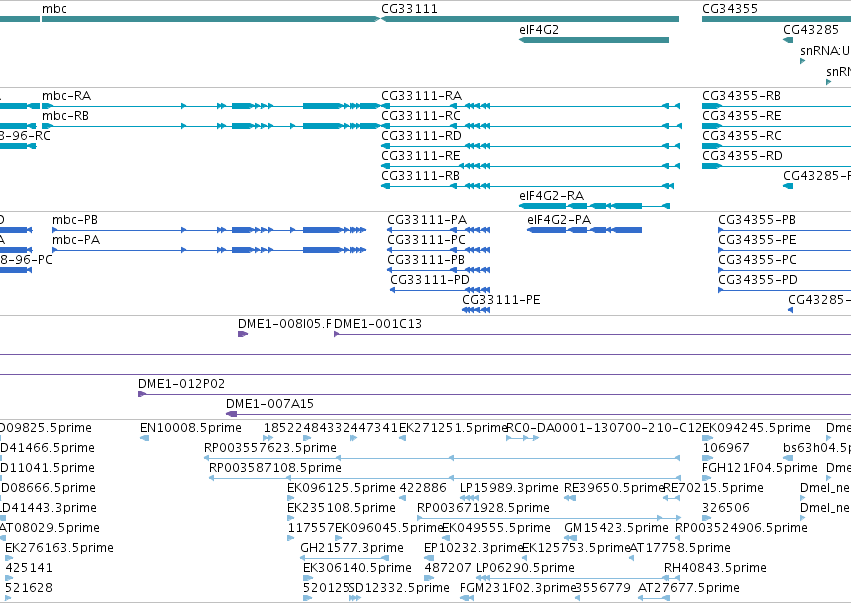The height and width of the screenshot is (603, 851).
Task: Select transcript mbc-RB
Action: [211, 126]
